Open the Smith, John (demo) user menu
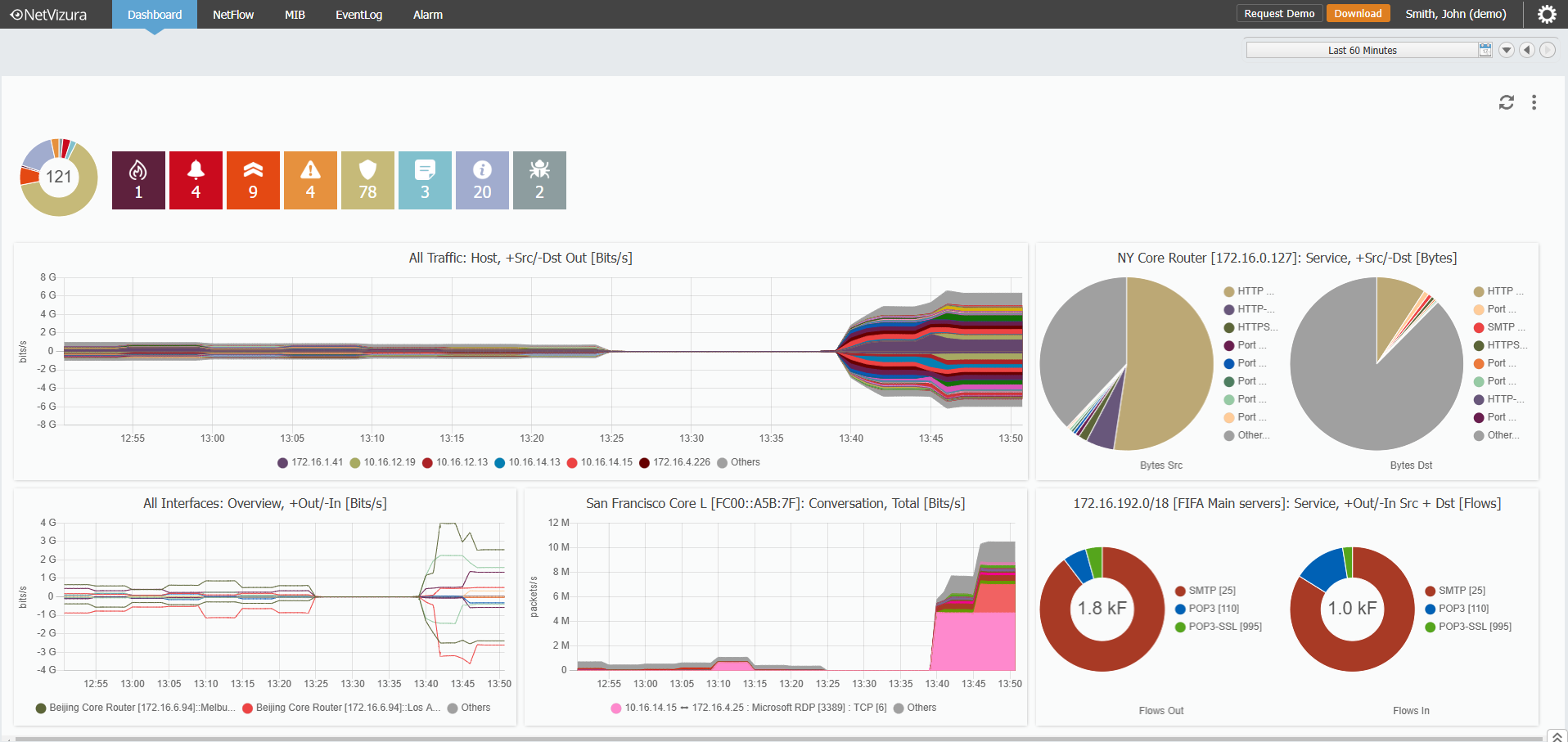This screenshot has height=742, width=1568. pos(1456,14)
